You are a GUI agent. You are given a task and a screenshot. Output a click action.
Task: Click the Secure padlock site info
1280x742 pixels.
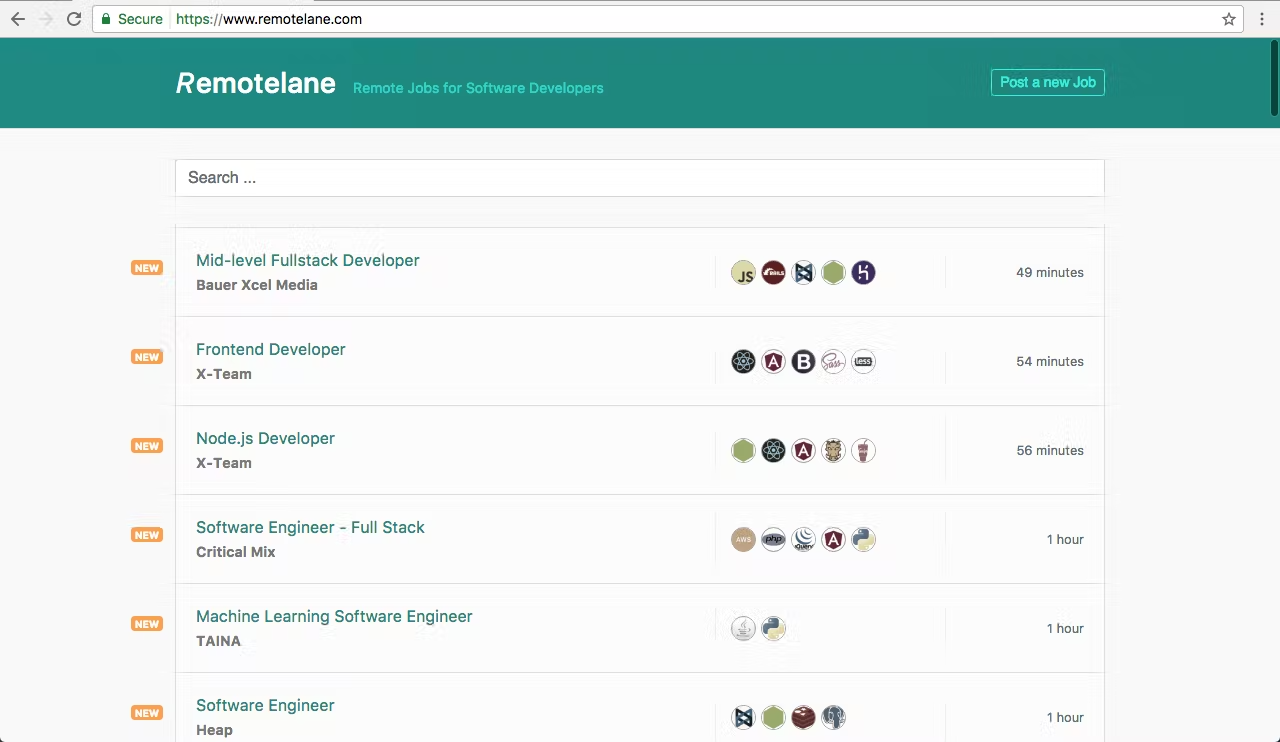132,19
